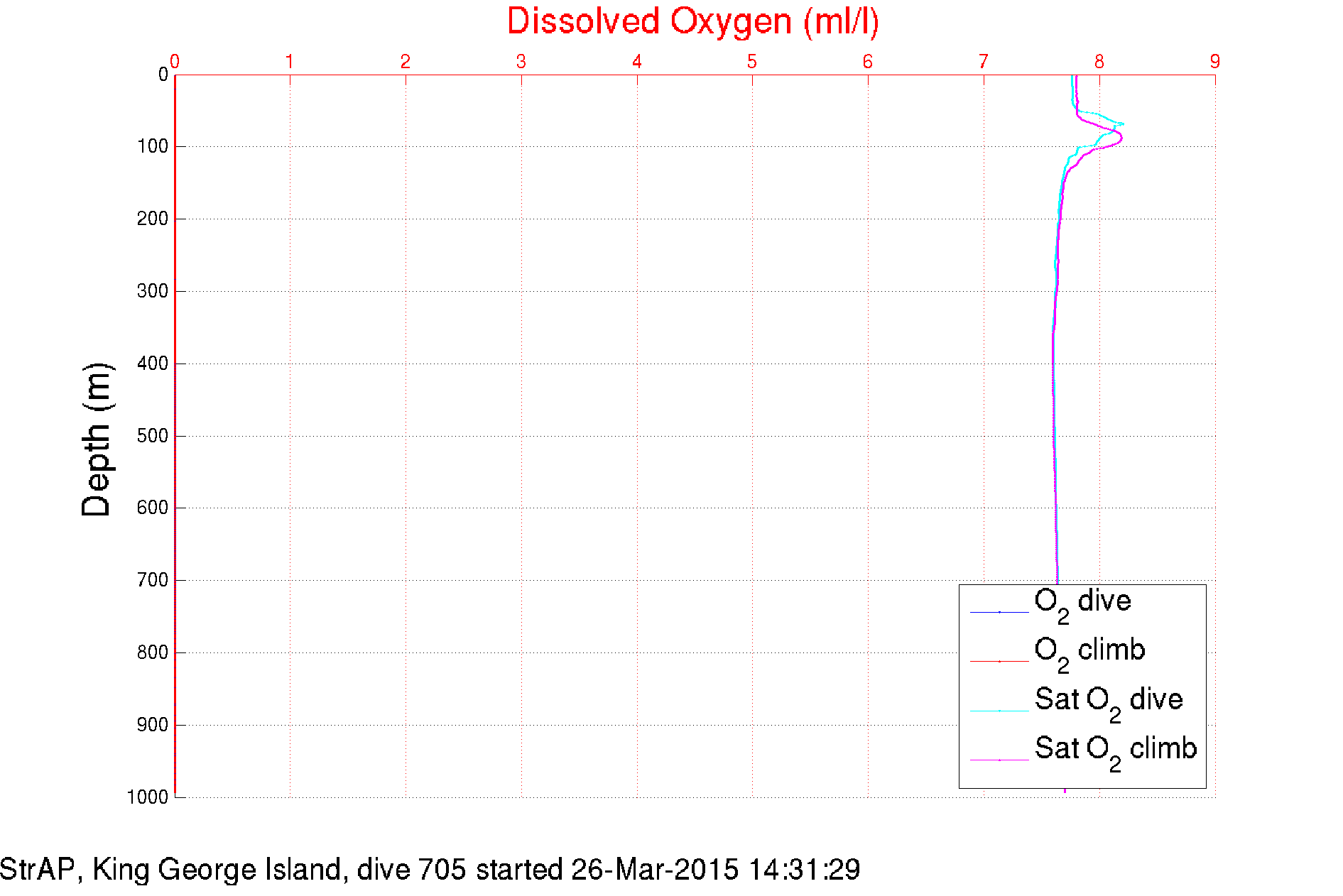
Task: Click the StrAP King George Island dive caption
Action: coord(430,870)
